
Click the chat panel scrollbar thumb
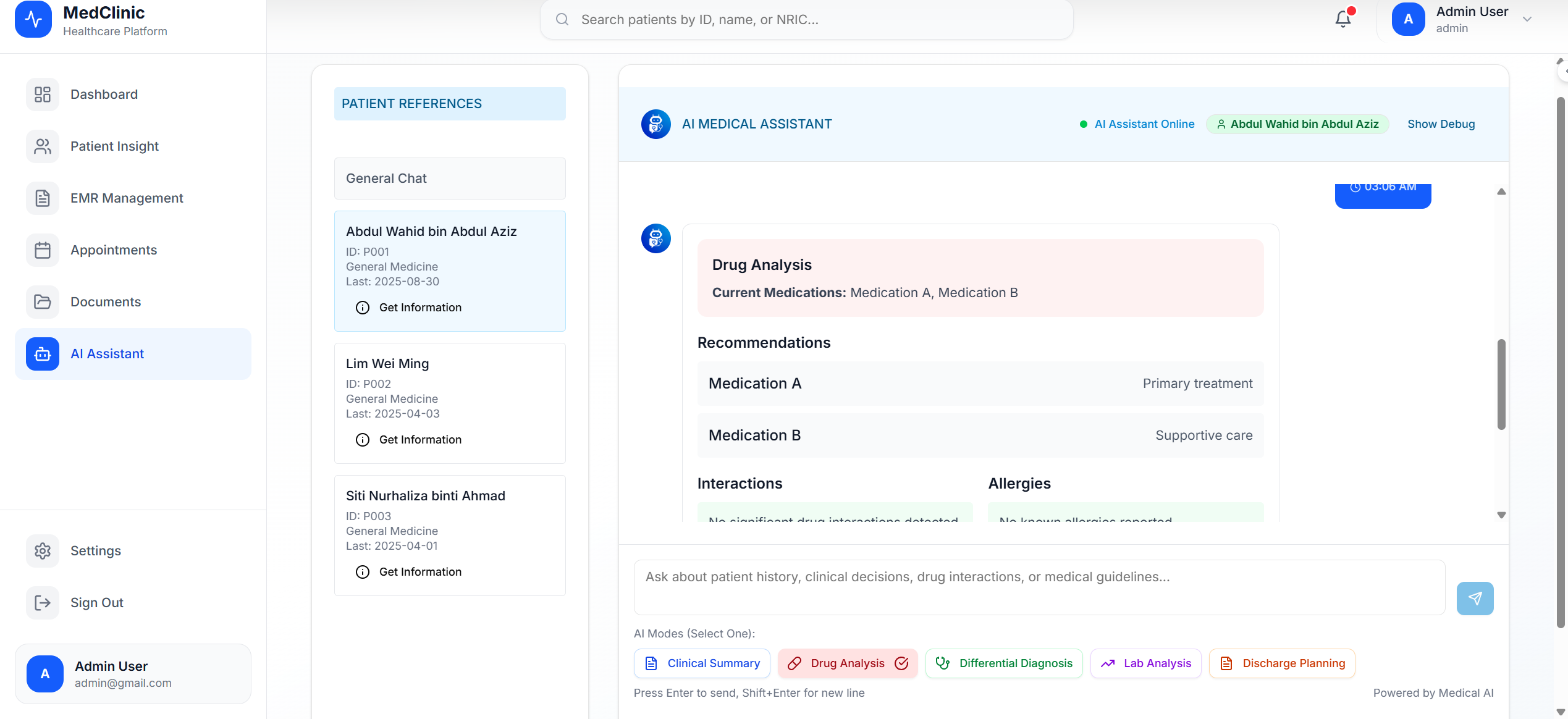pyautogui.click(x=1501, y=384)
